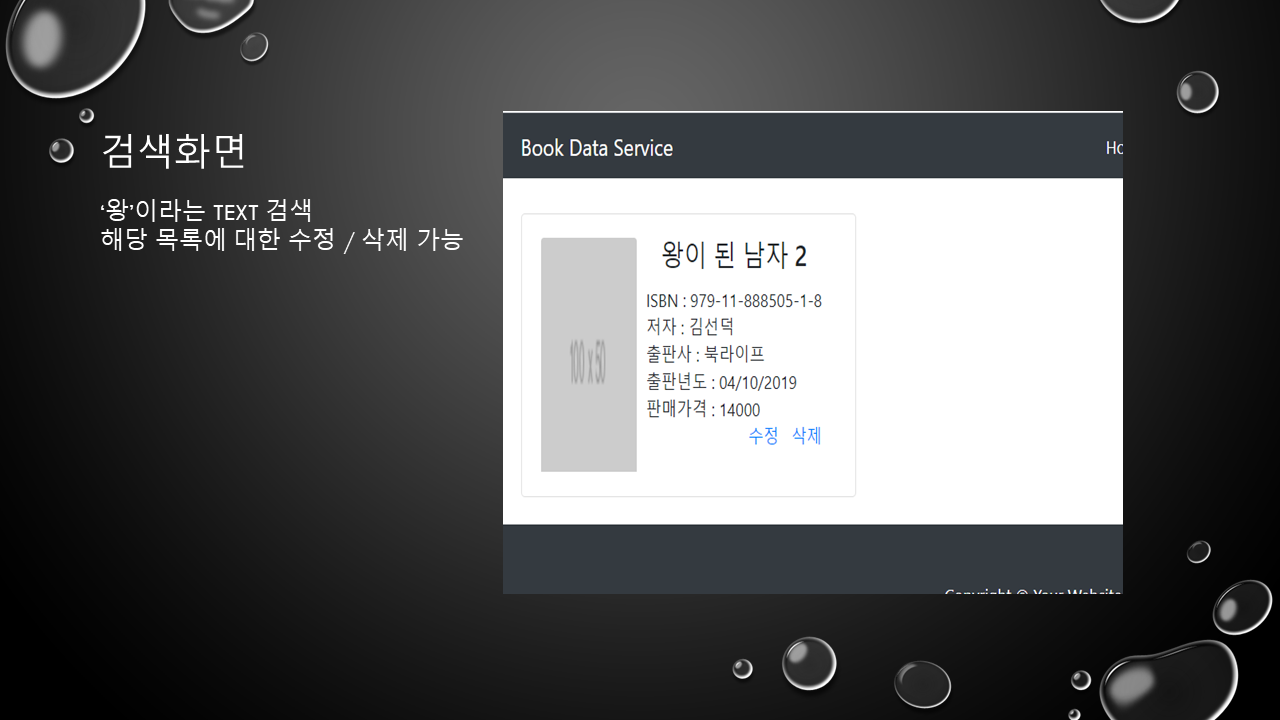Click the 해당 목록에 대한 수정 / 삭제 가능 line
The width and height of the screenshot is (1280, 720).
coord(281,240)
